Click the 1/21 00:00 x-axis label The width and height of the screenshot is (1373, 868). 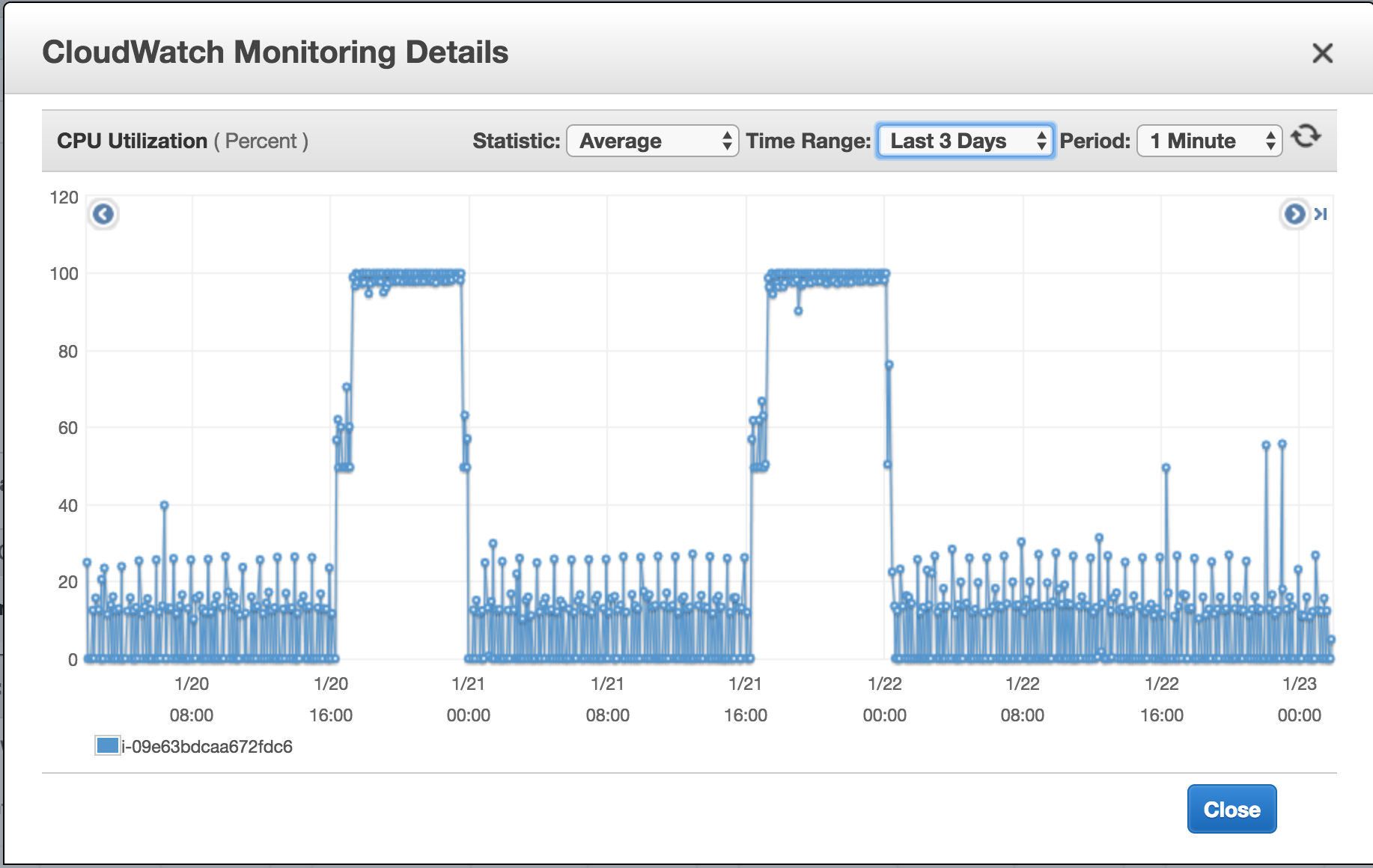(x=469, y=699)
